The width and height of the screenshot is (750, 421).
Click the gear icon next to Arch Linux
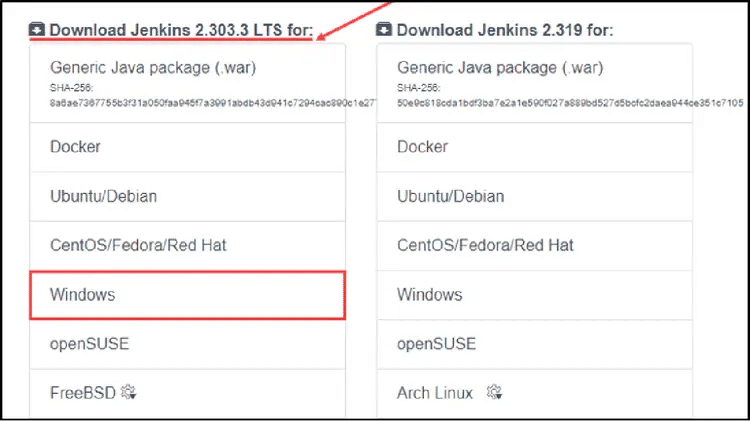click(495, 393)
